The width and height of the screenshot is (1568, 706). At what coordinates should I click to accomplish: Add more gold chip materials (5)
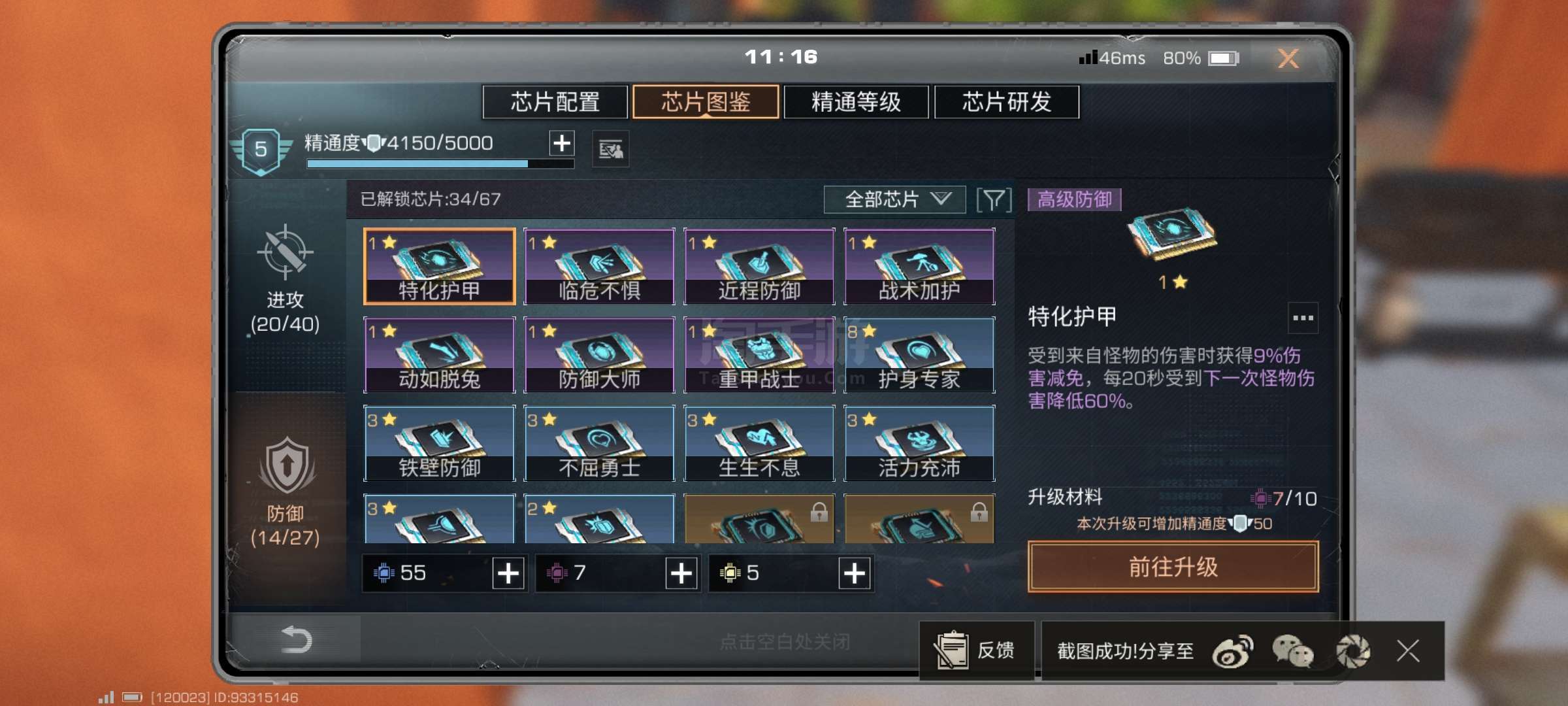[855, 573]
